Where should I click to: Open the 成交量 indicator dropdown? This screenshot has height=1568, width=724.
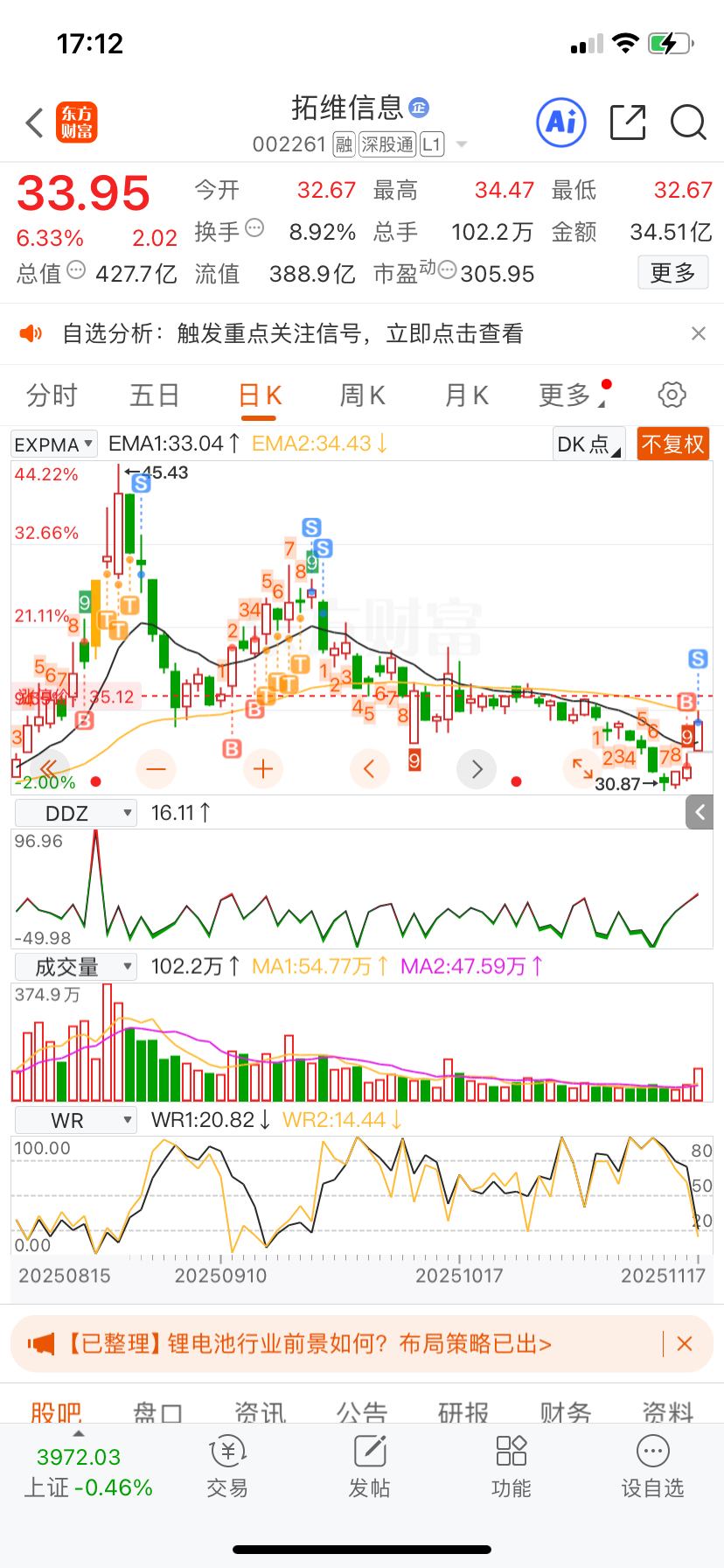76,967
